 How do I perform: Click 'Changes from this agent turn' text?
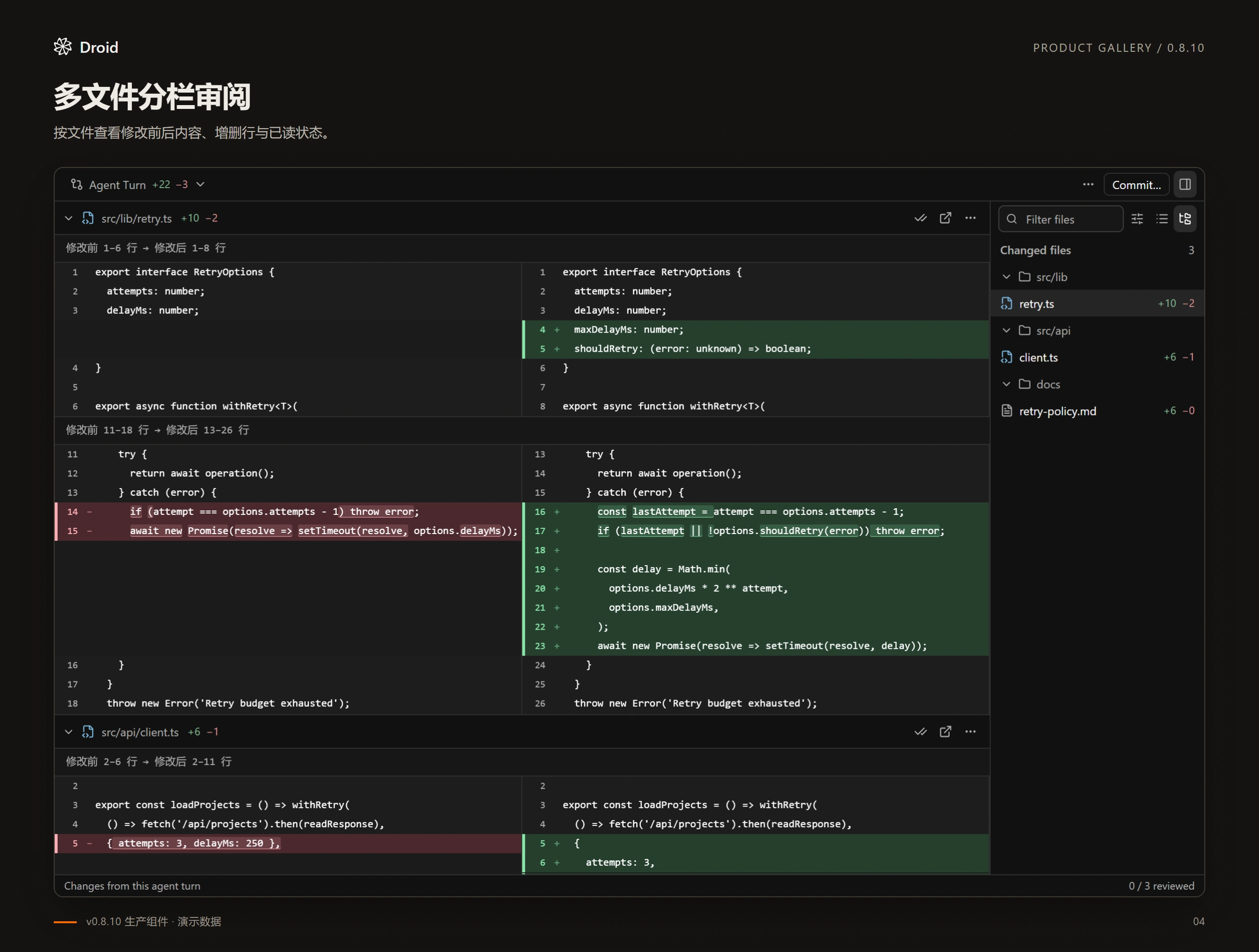pyautogui.click(x=132, y=886)
